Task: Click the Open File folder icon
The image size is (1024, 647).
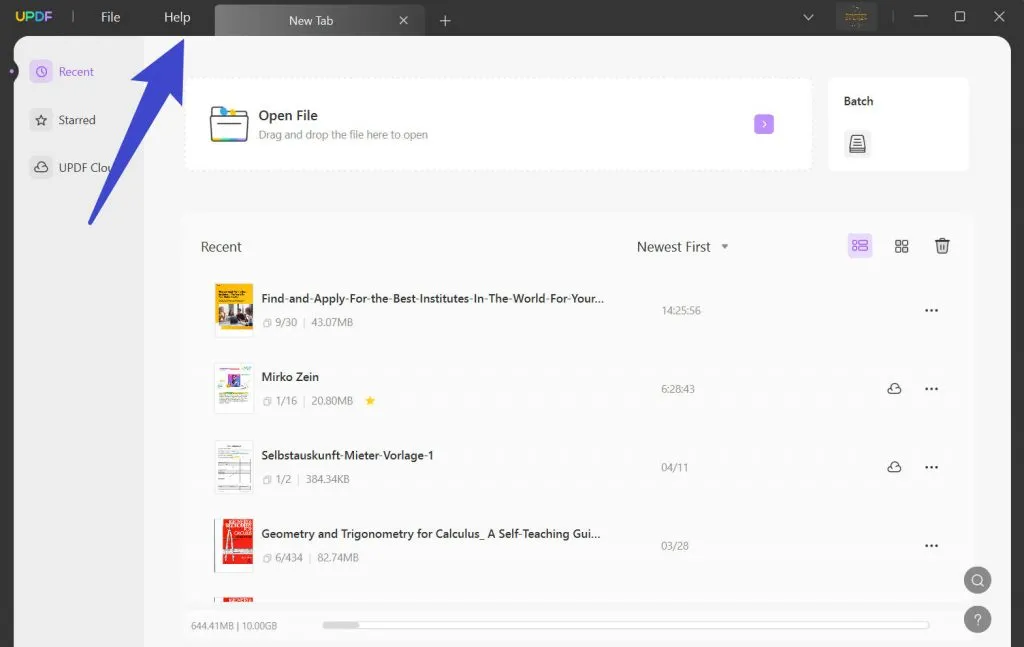Action: 229,124
